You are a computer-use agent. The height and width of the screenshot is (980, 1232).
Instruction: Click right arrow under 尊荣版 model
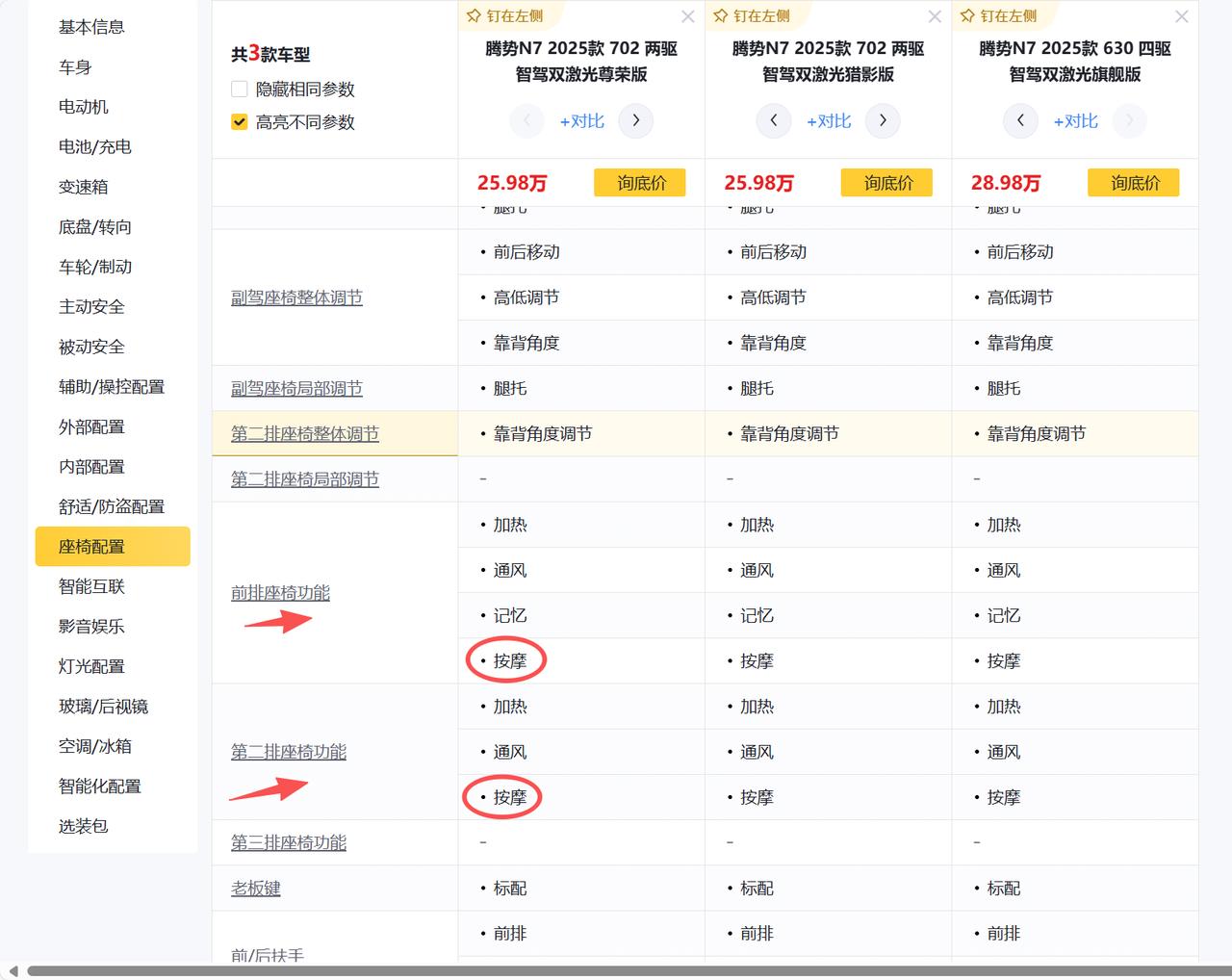(636, 120)
